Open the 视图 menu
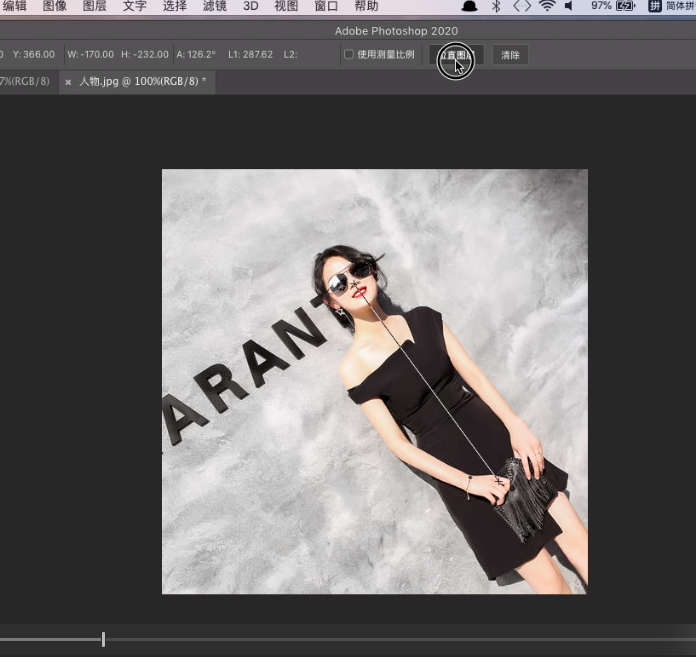This screenshot has width=696, height=657. (x=286, y=6)
